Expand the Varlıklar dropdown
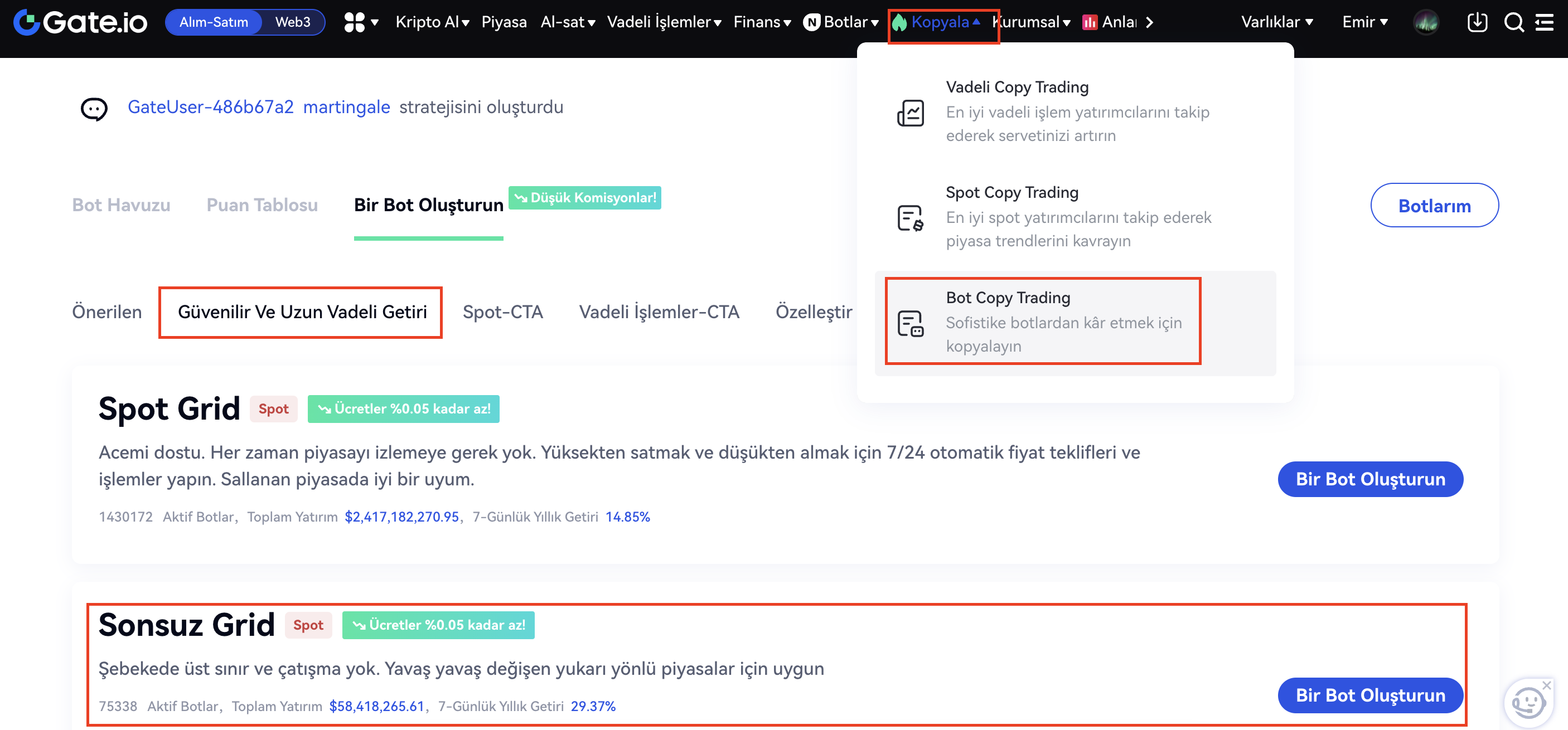Screen dimensions: 1568x730 pyautogui.click(x=1276, y=22)
